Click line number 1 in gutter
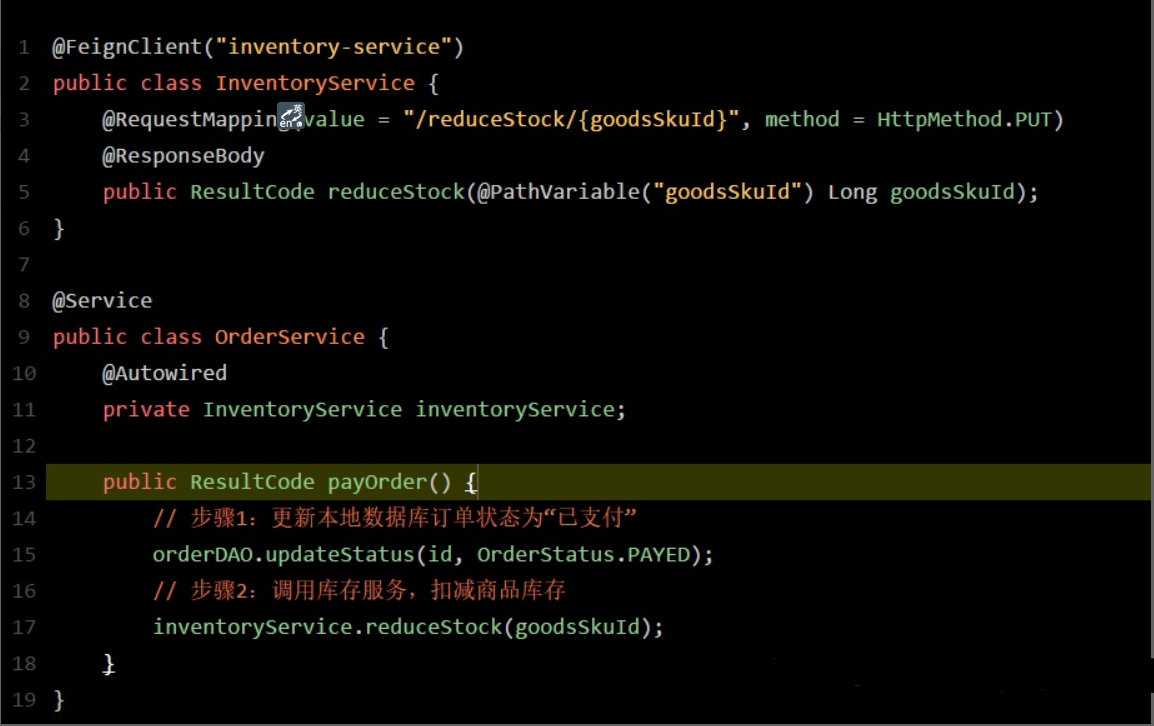Viewport: 1154px width, 726px height. 24,48
